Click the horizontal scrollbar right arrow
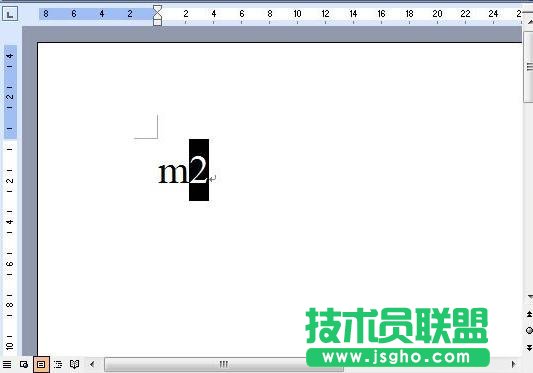533x373 pixels. click(x=513, y=364)
